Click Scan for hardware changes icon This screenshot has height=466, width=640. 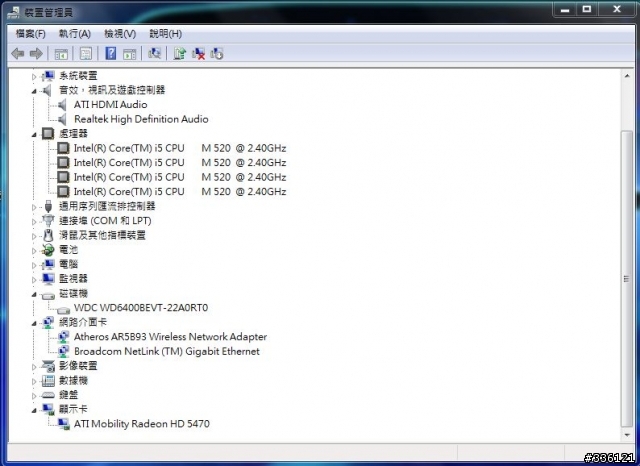[x=154, y=53]
